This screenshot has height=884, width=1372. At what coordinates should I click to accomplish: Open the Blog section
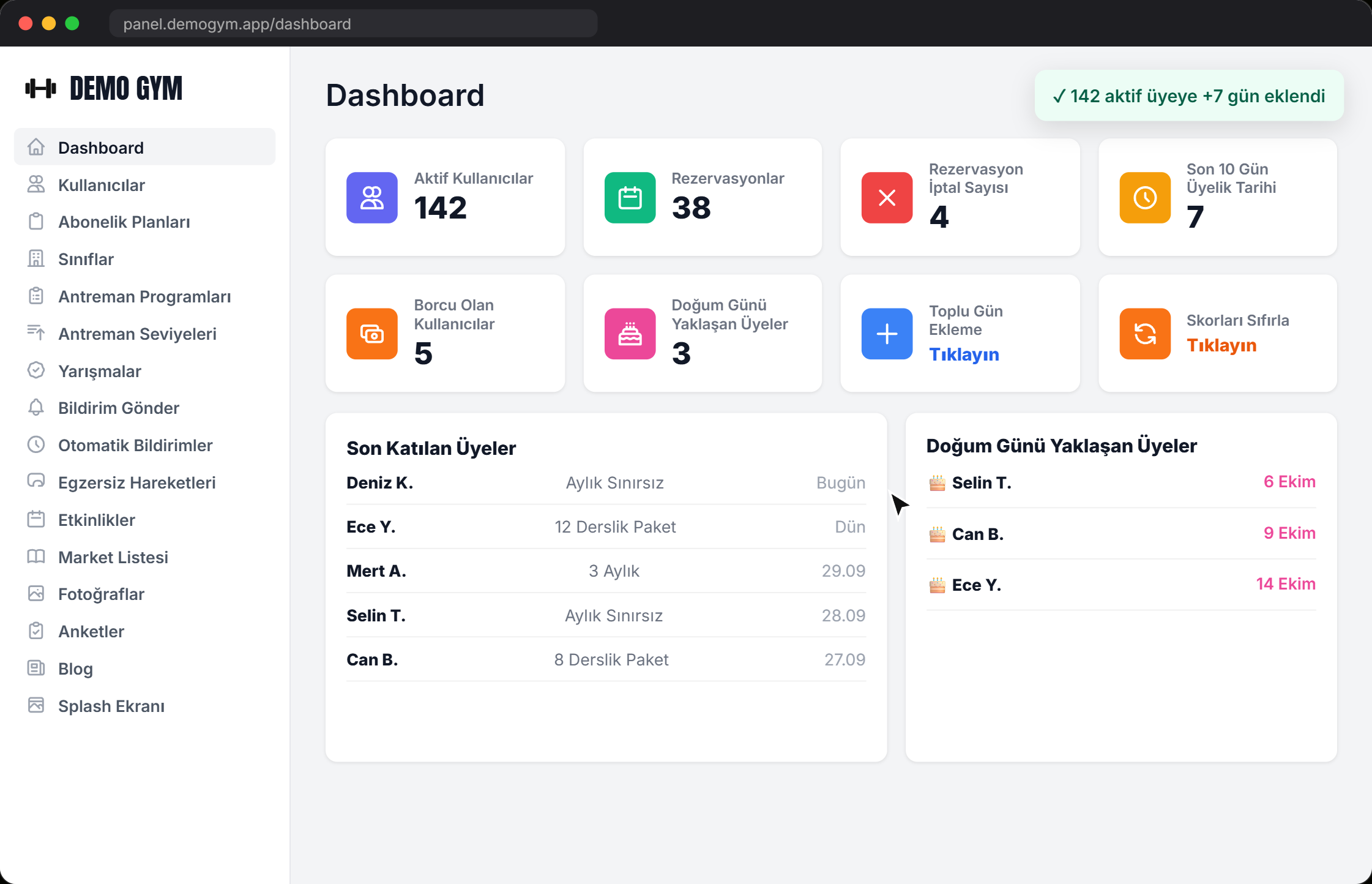click(144, 669)
